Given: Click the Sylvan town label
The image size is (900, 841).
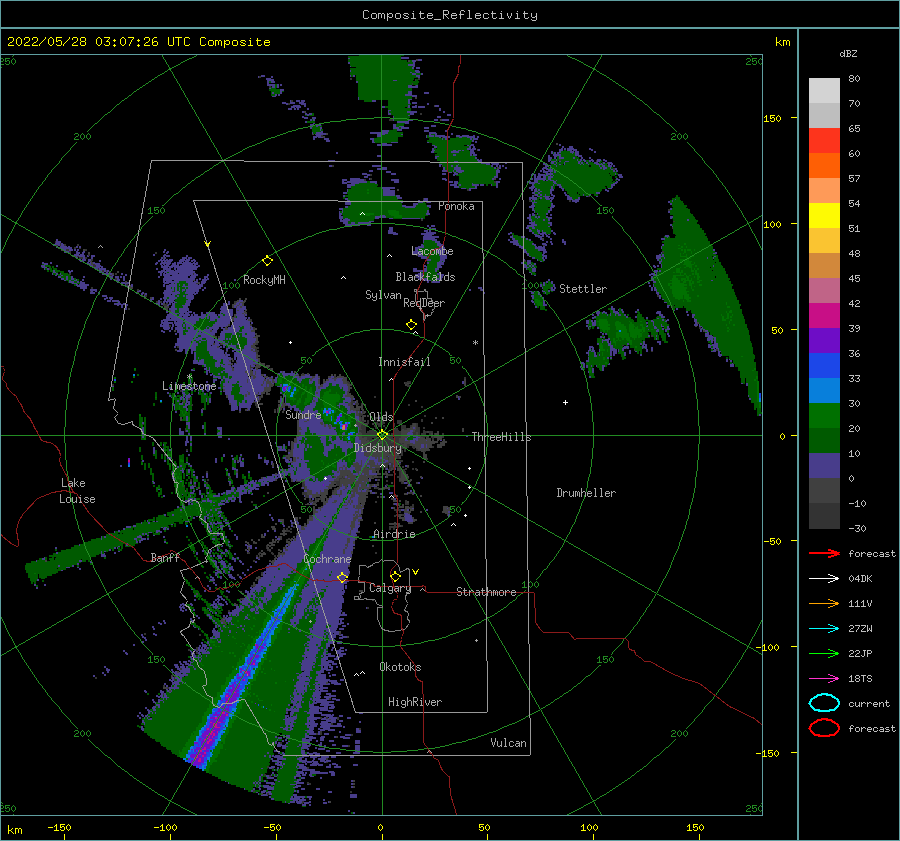Looking at the screenshot, I should [x=383, y=295].
